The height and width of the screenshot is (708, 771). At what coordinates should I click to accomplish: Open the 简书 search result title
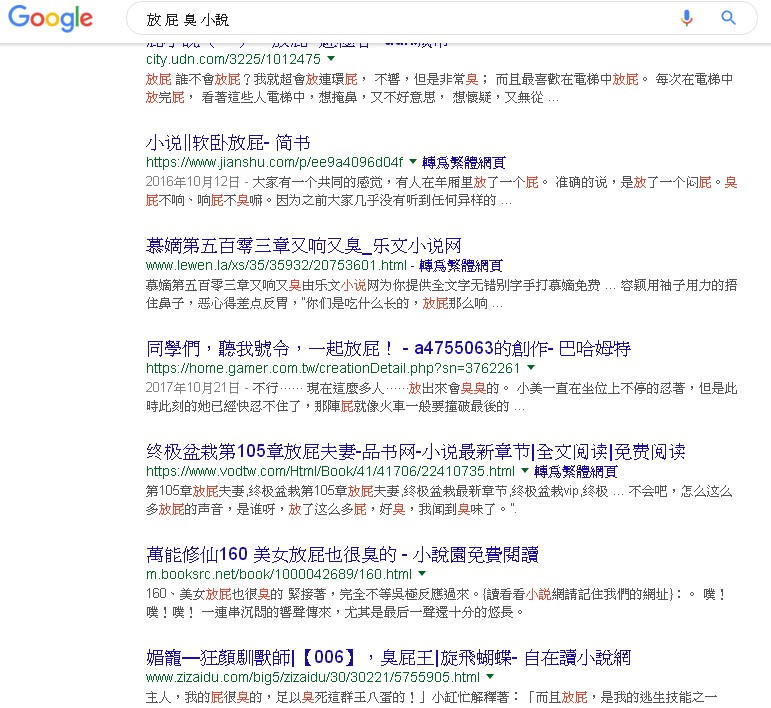[227, 142]
